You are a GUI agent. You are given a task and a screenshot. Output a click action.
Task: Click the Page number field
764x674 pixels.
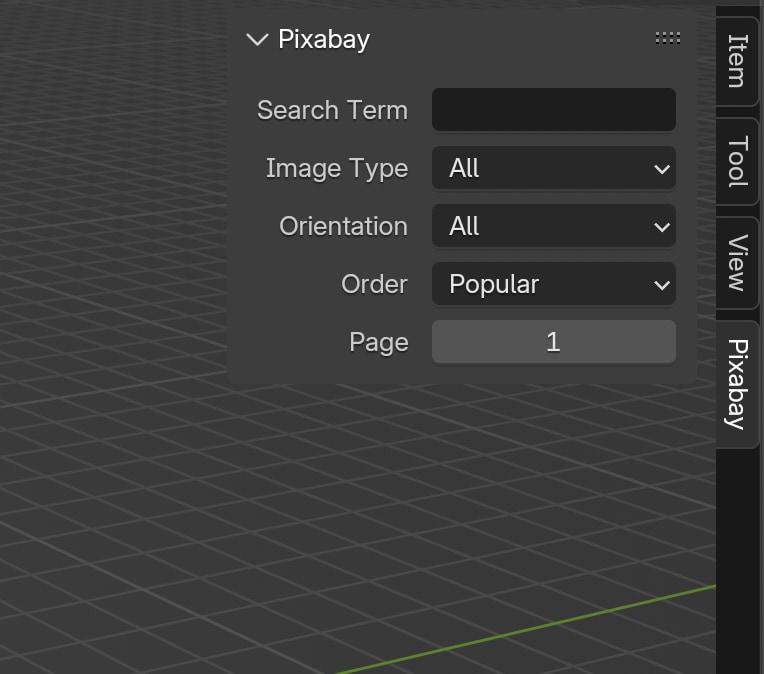point(554,342)
